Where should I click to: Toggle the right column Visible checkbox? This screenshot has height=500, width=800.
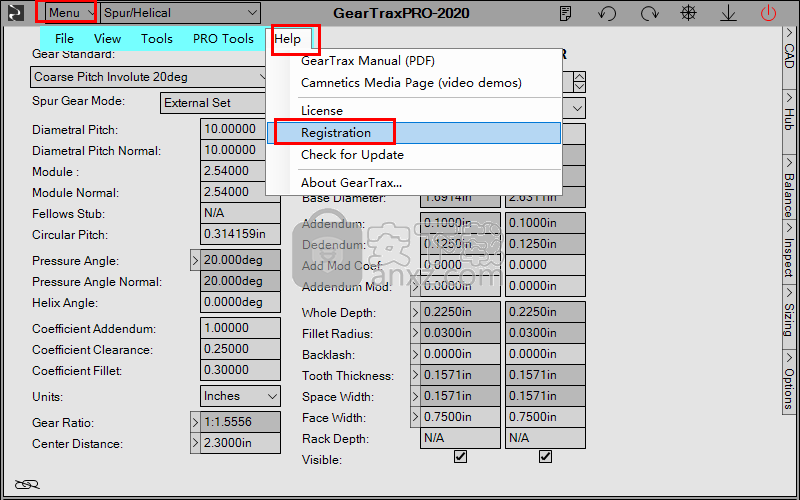point(545,456)
